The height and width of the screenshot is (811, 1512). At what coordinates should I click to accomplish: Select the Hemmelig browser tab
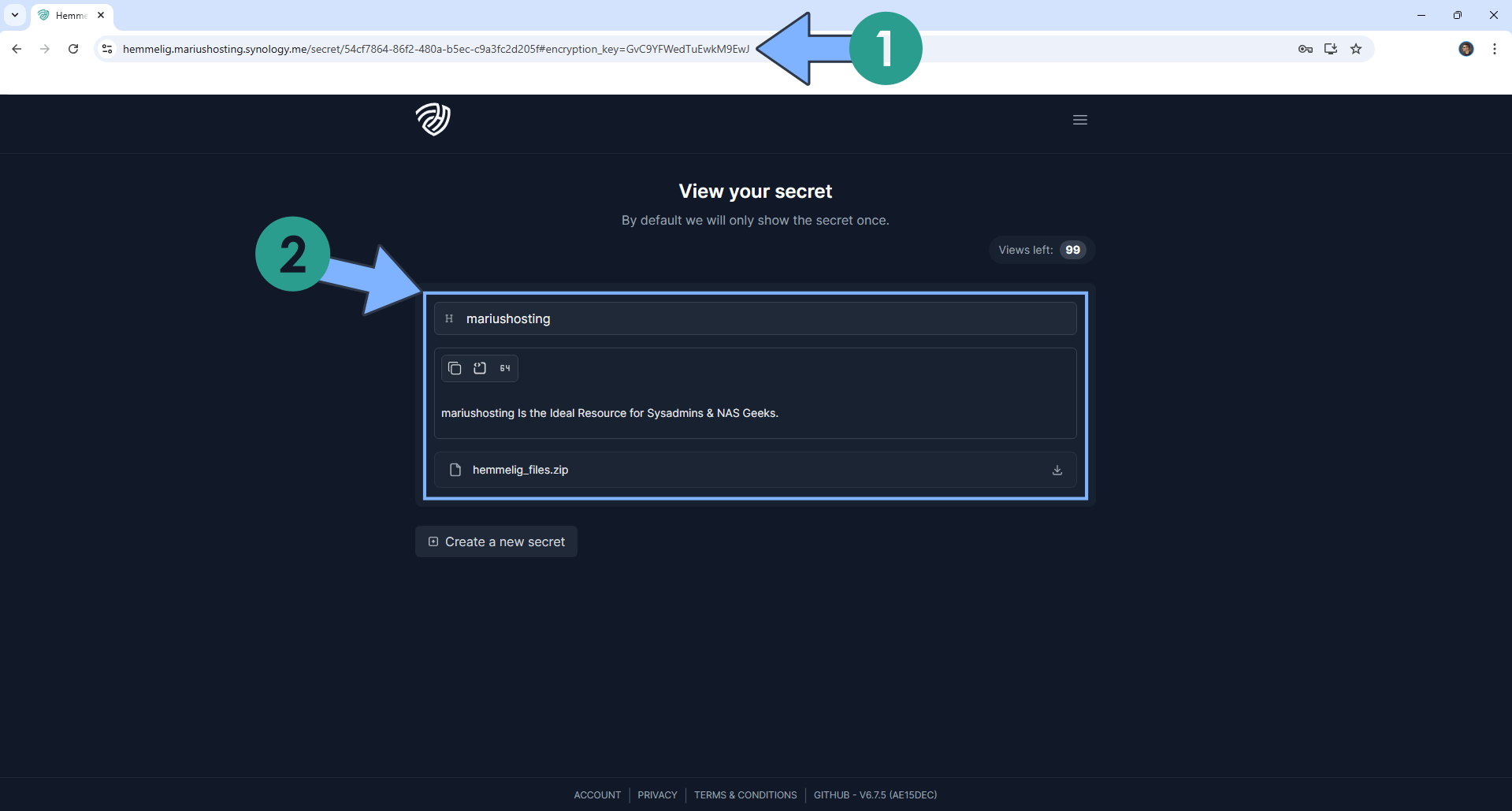[x=72, y=16]
